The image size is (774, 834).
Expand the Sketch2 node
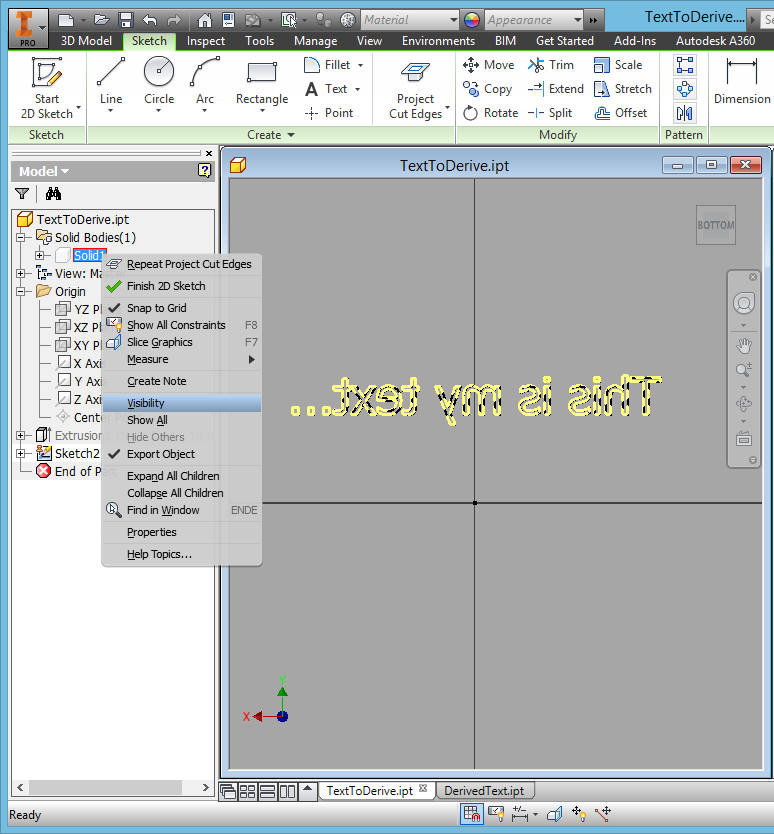pos(20,454)
